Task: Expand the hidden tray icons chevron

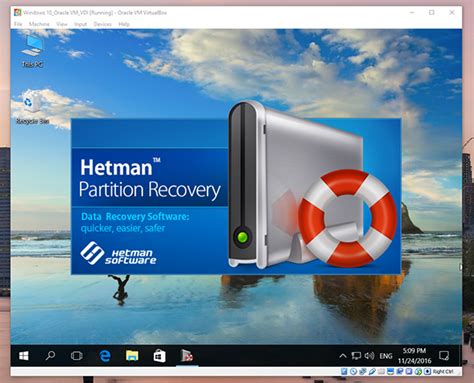Action: coord(342,356)
